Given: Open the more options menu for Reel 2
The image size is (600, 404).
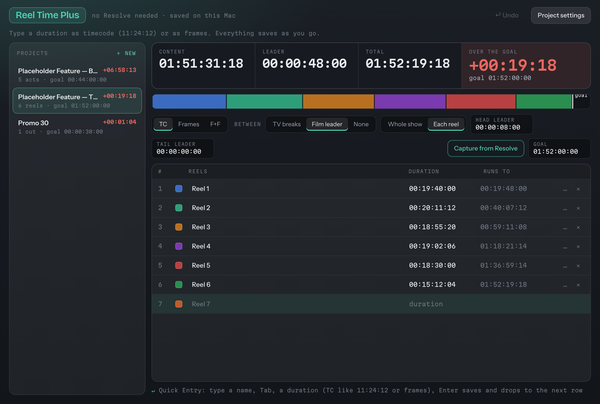Looking at the screenshot, I should pos(565,208).
